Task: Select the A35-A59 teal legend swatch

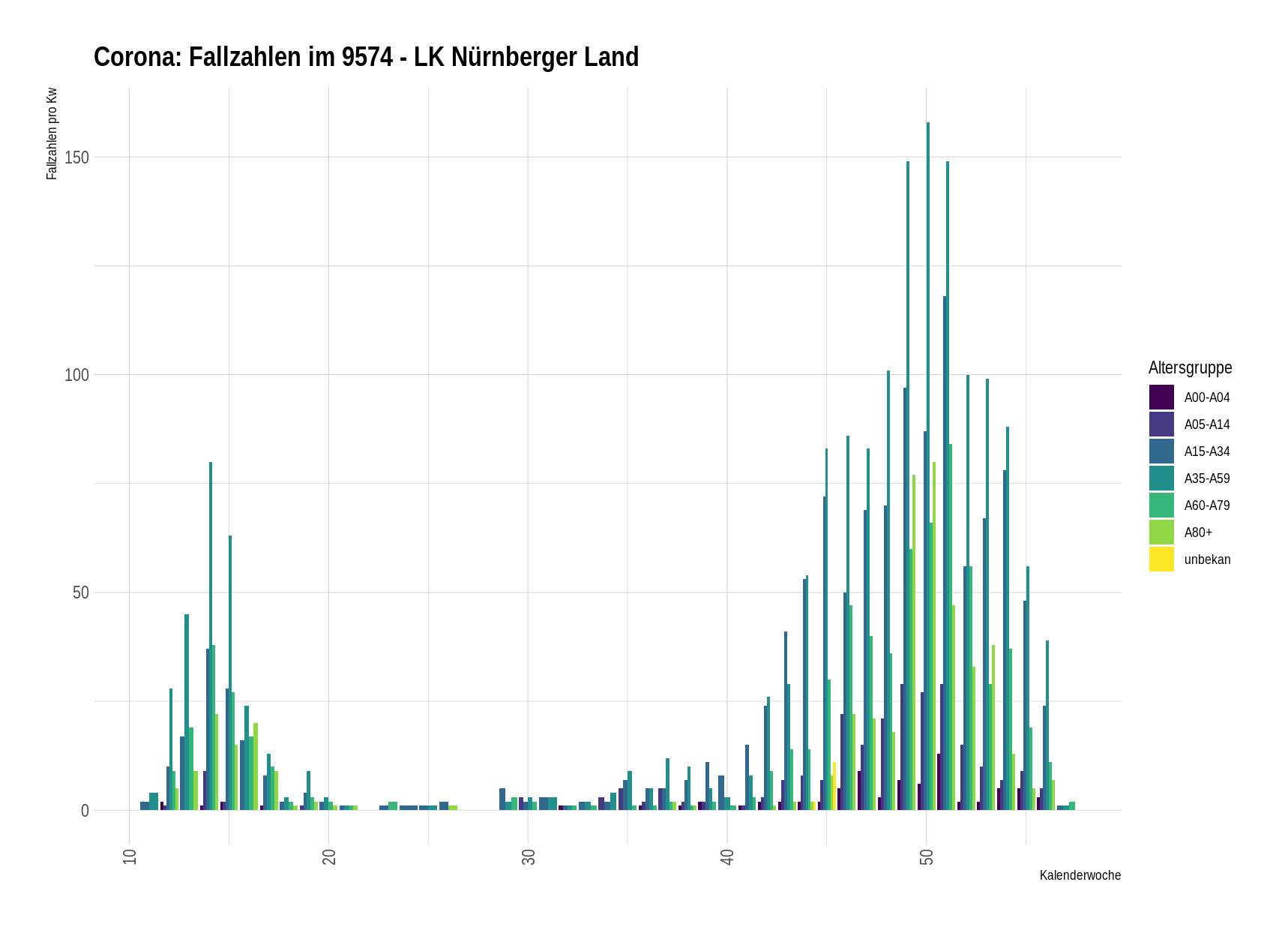Action: click(1161, 478)
